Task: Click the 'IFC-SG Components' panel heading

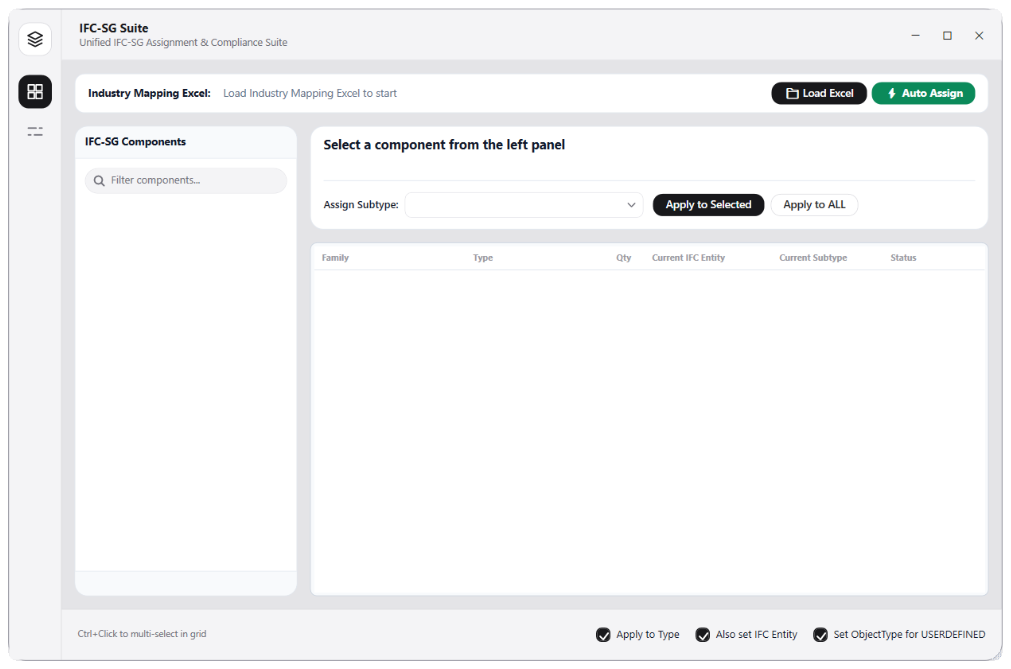Action: 135,142
